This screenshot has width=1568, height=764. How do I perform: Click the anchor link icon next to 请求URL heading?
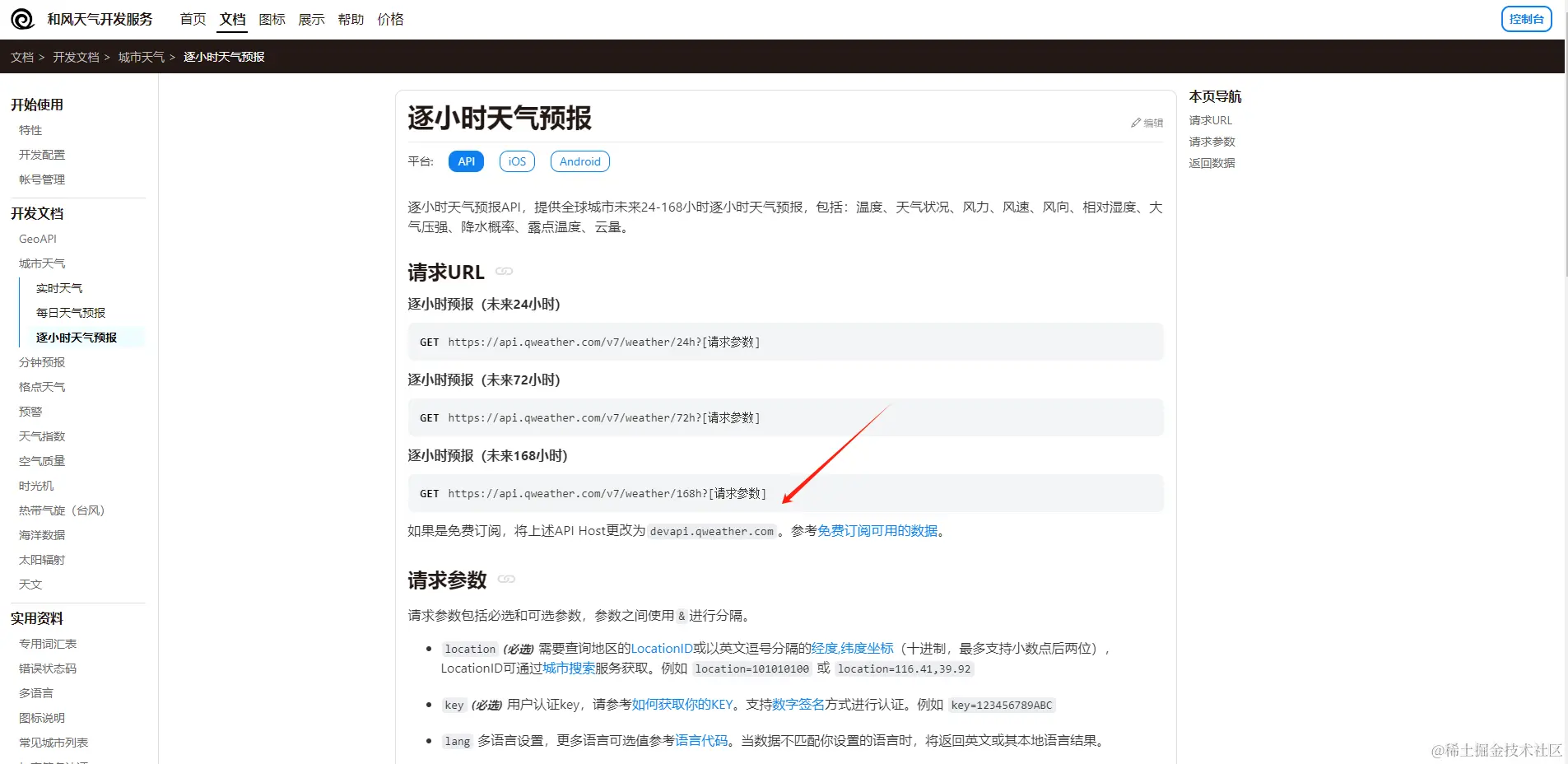tap(505, 271)
